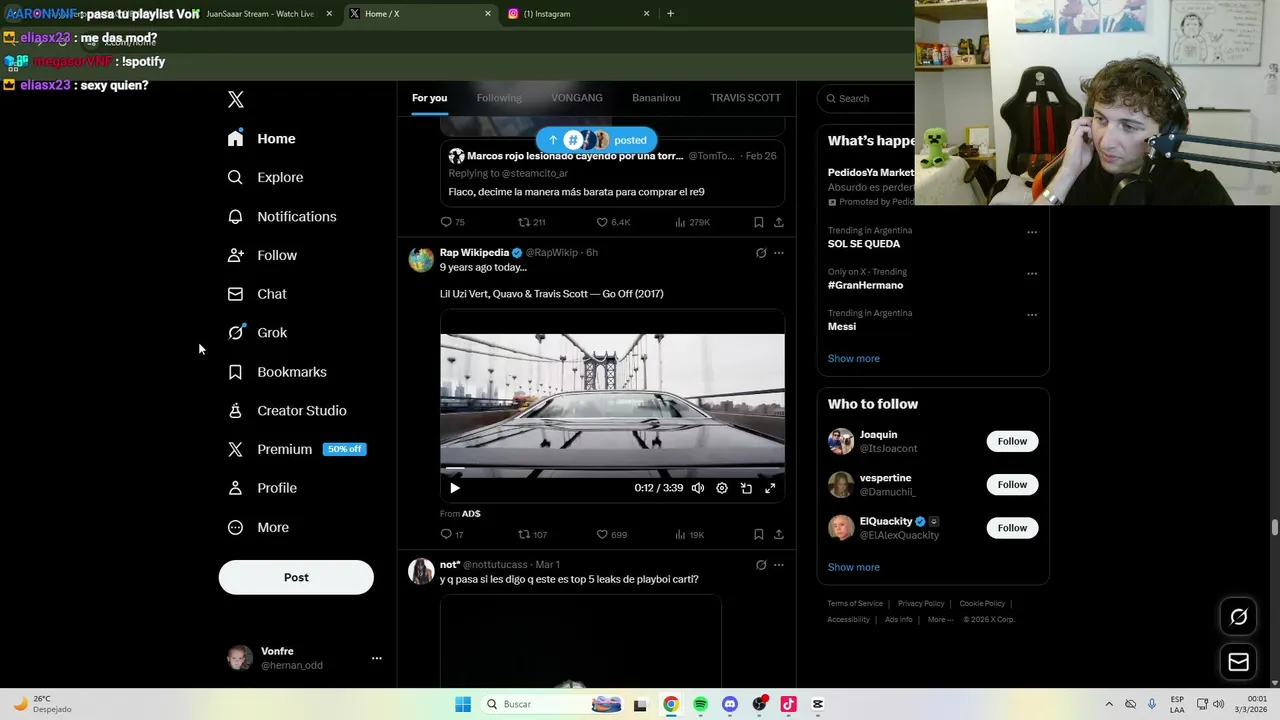Open the Privacy Policy link
1280x720 pixels.
(921, 604)
